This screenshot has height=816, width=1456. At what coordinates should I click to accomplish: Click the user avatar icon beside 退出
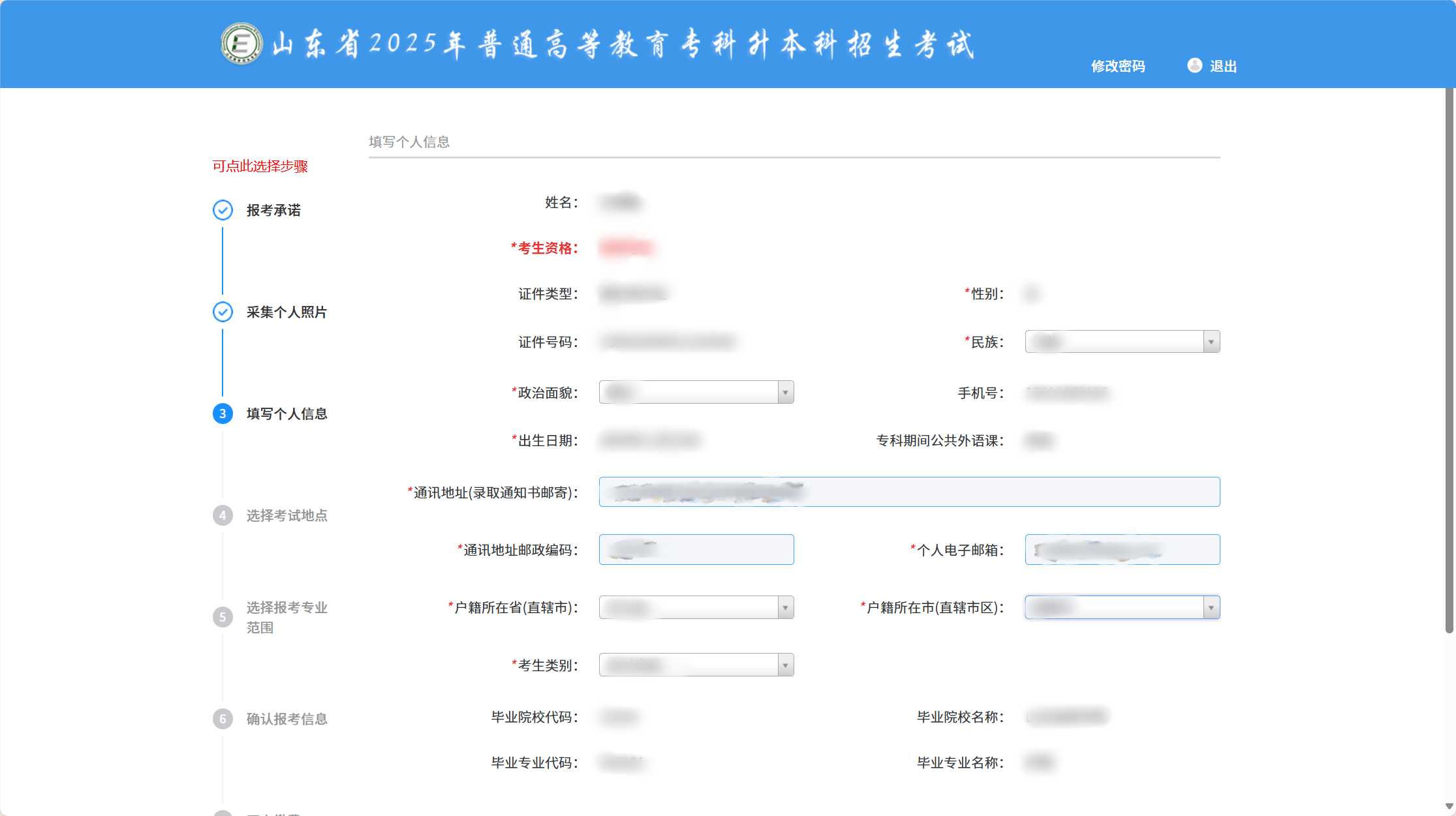coord(1194,65)
